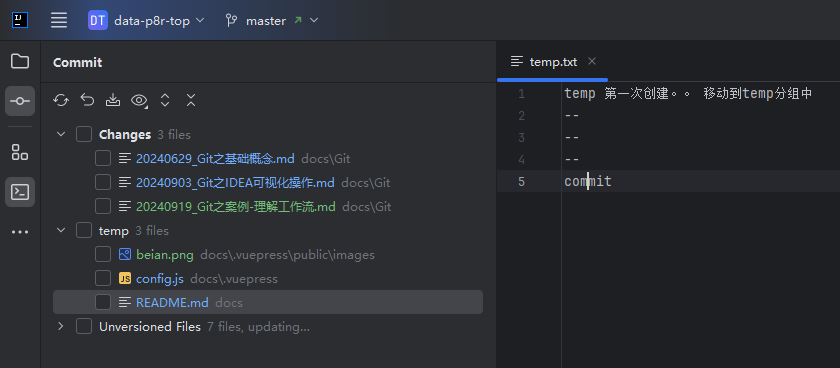The height and width of the screenshot is (368, 840).
Task: Select file 20240903_Git之IDEA可视化操作.md
Action: (235, 183)
